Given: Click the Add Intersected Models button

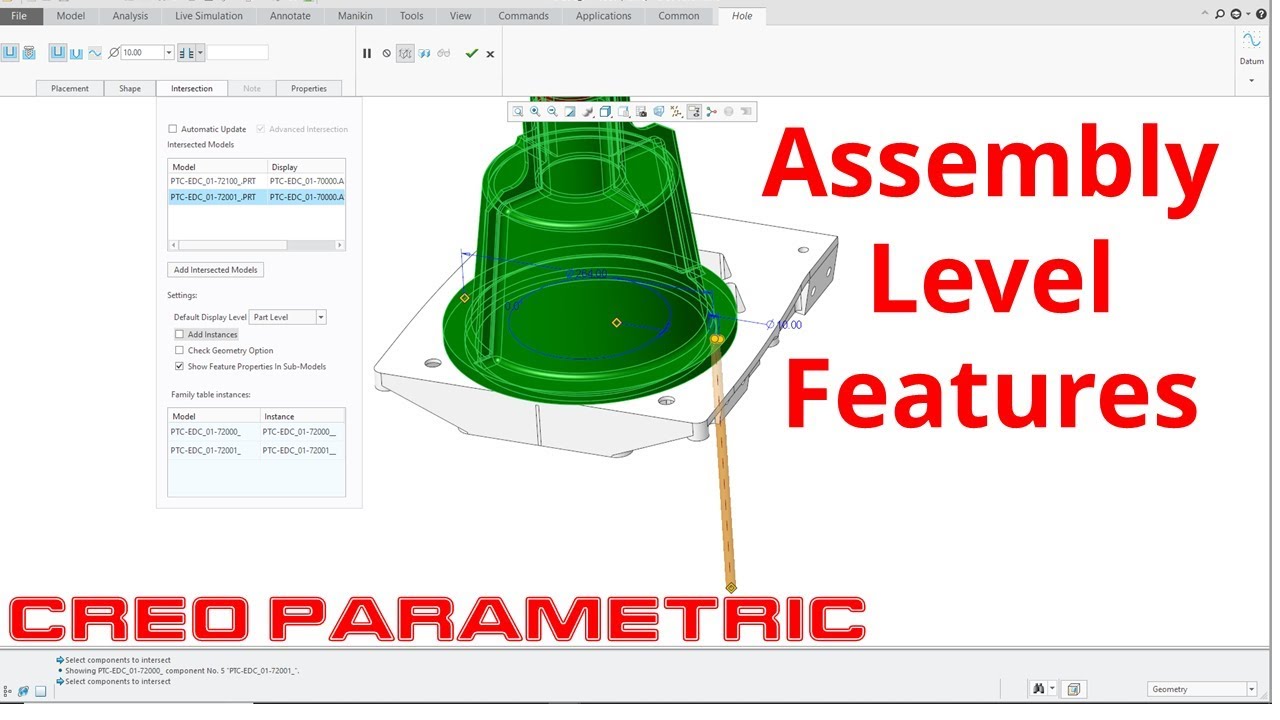Looking at the screenshot, I should pyautogui.click(x=216, y=270).
